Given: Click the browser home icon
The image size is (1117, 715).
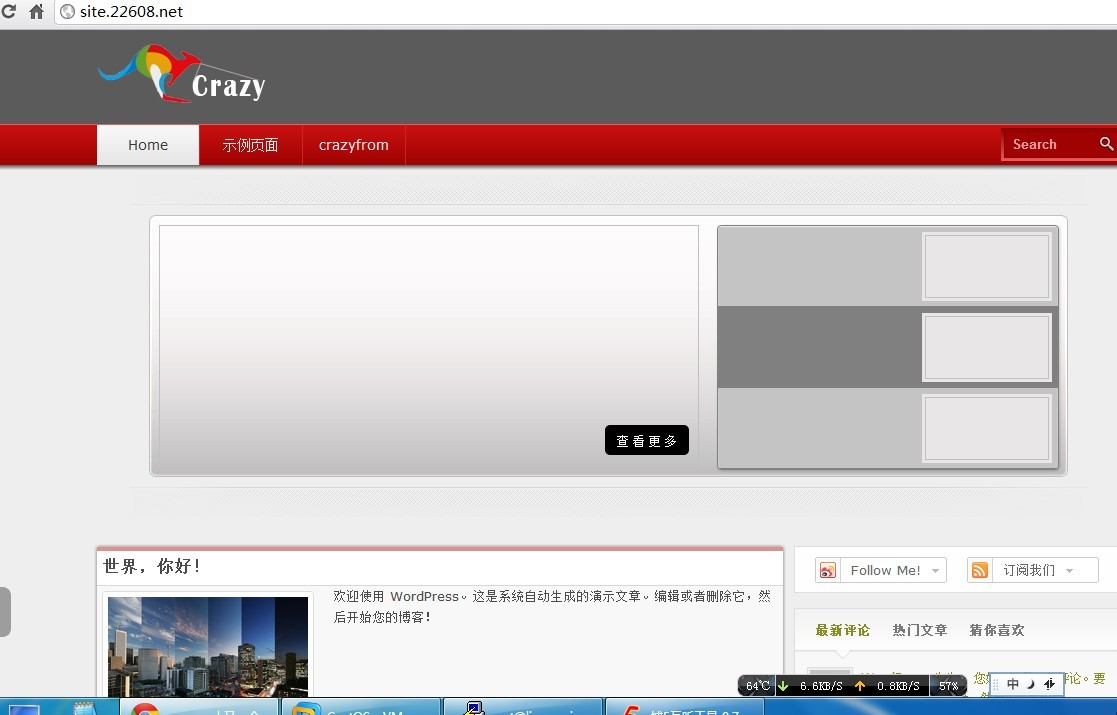Looking at the screenshot, I should [36, 12].
